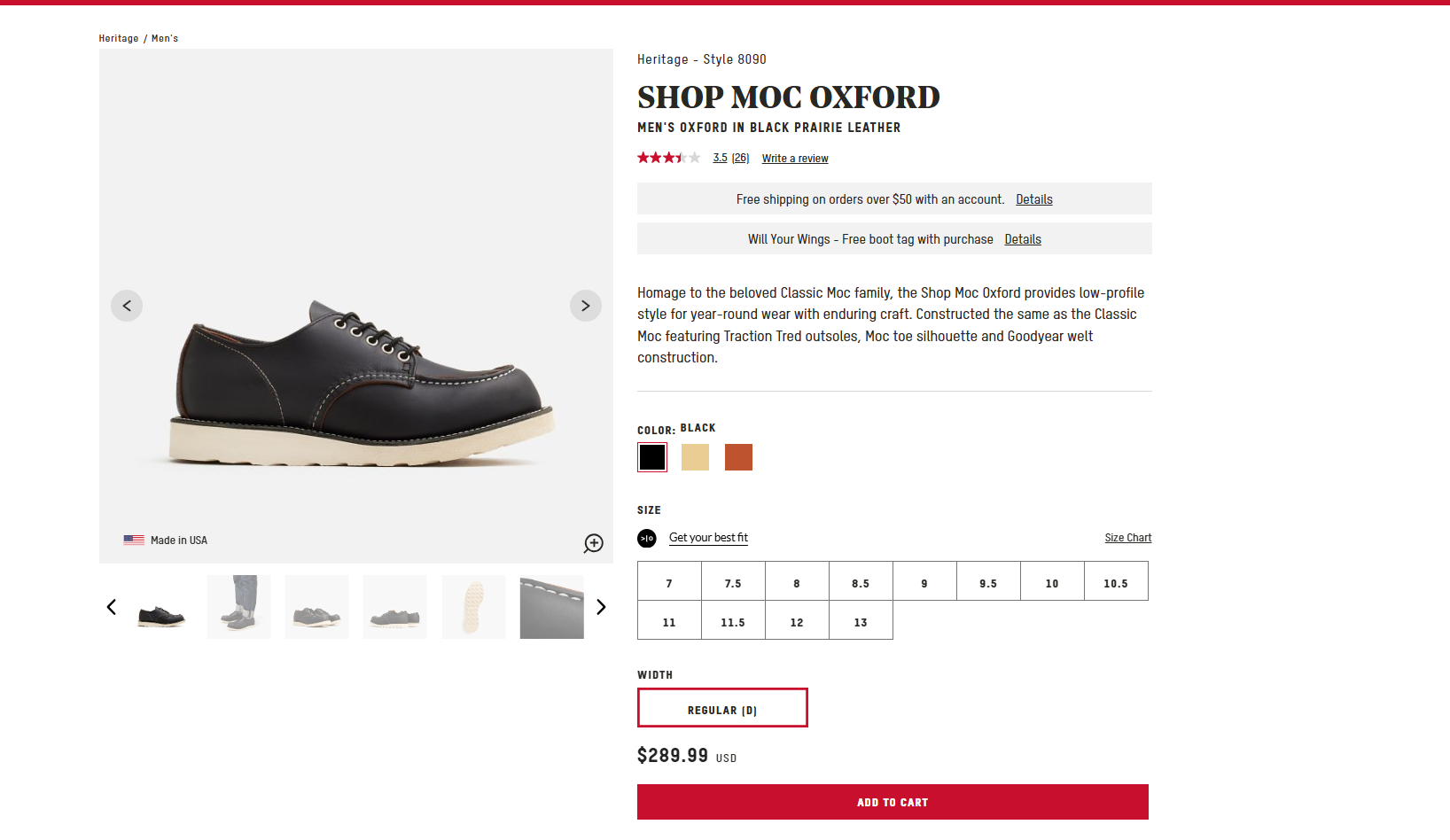
Task: Choose the tan color swatch
Action: pos(695,457)
